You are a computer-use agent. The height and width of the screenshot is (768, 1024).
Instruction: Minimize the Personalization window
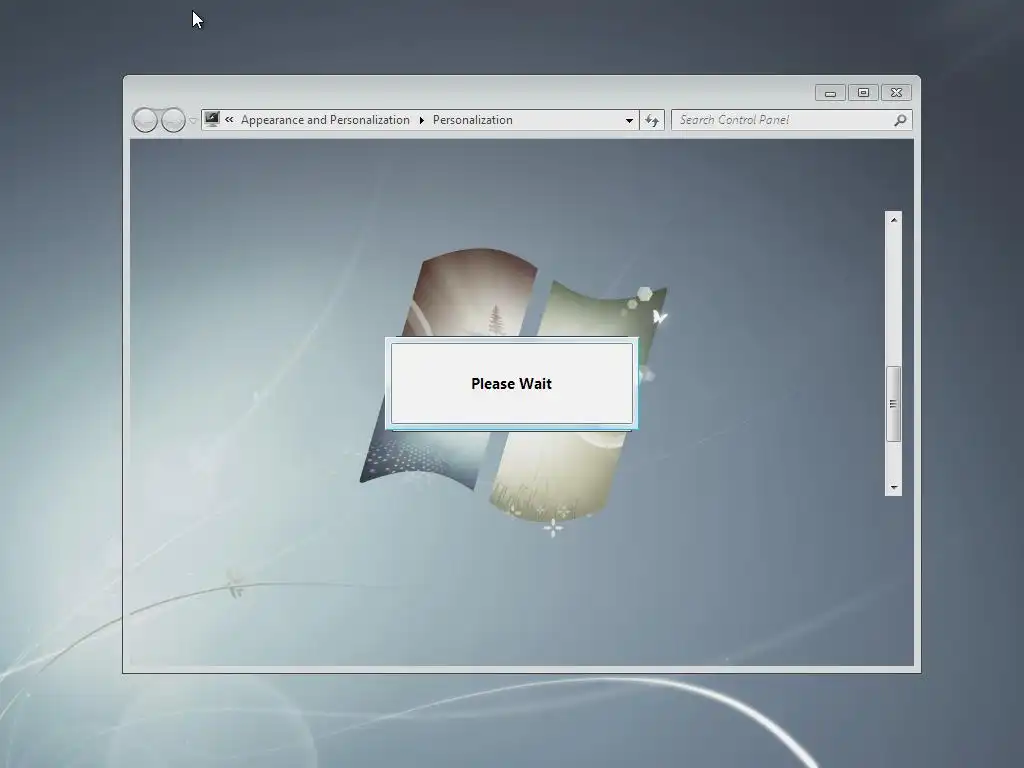[830, 93]
